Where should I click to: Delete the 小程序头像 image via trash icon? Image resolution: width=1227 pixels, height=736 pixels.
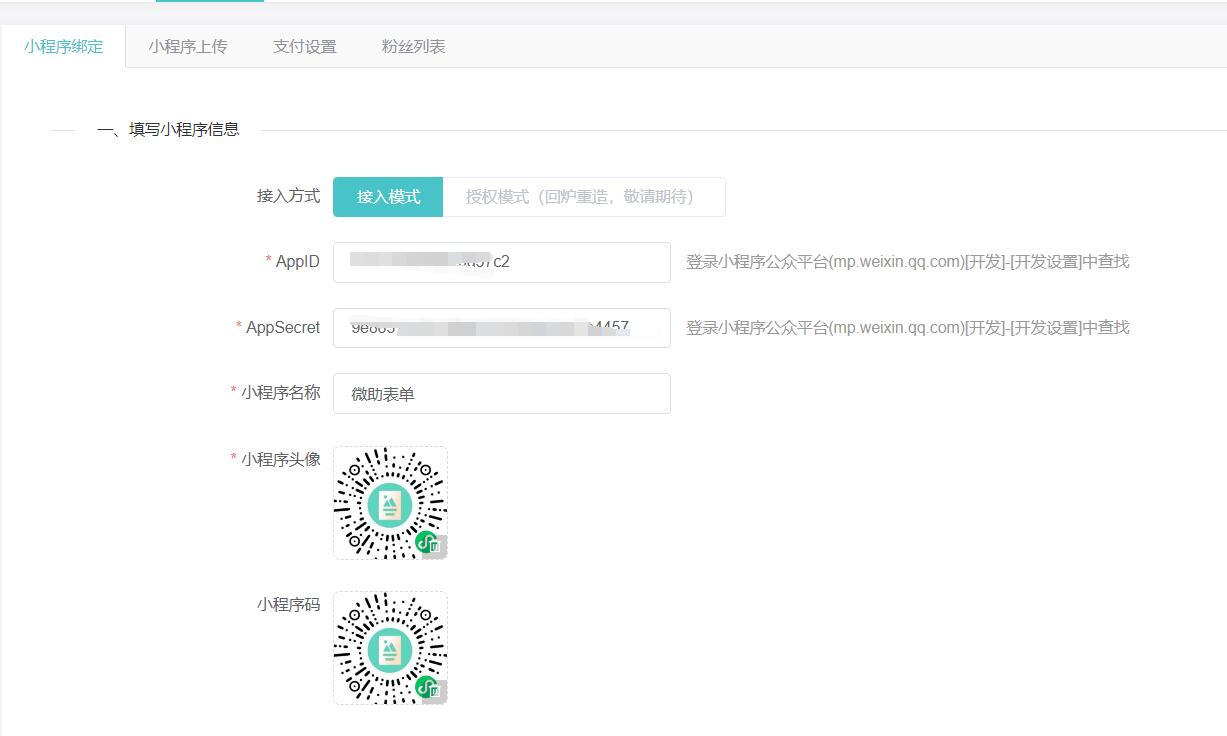click(435, 547)
